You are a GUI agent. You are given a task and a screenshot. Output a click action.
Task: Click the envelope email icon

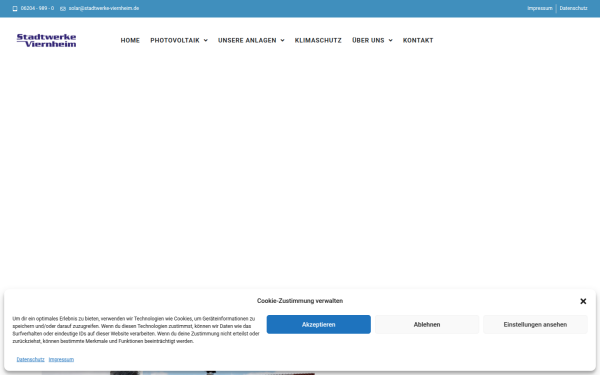point(63,8)
